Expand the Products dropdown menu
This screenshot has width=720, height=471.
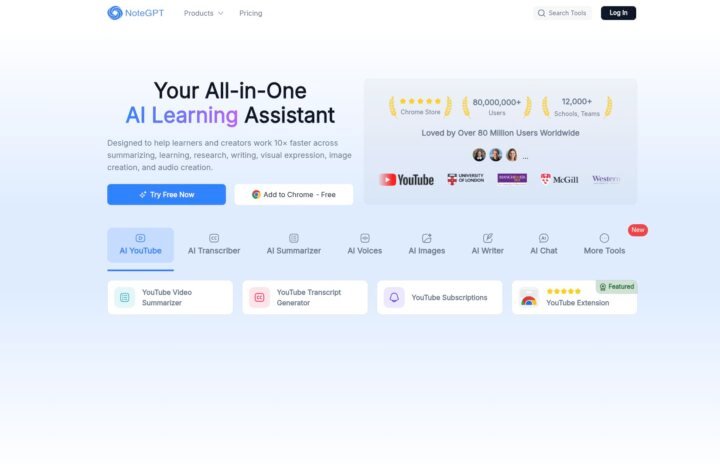point(203,13)
